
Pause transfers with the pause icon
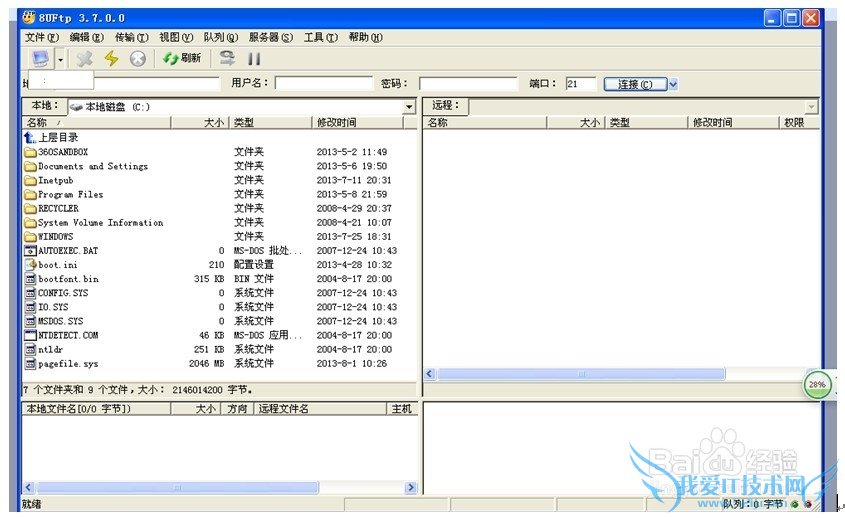pyautogui.click(x=254, y=58)
